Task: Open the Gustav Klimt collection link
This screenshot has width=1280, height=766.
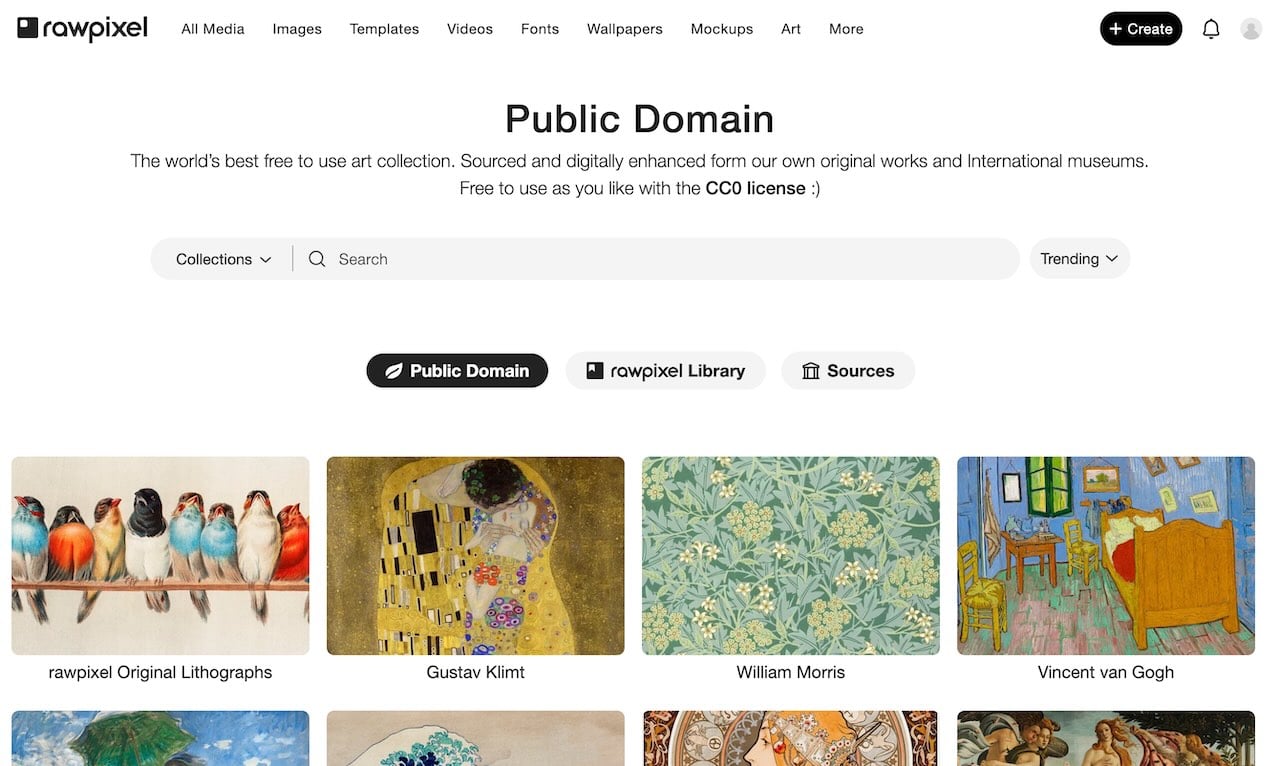Action: click(x=476, y=672)
